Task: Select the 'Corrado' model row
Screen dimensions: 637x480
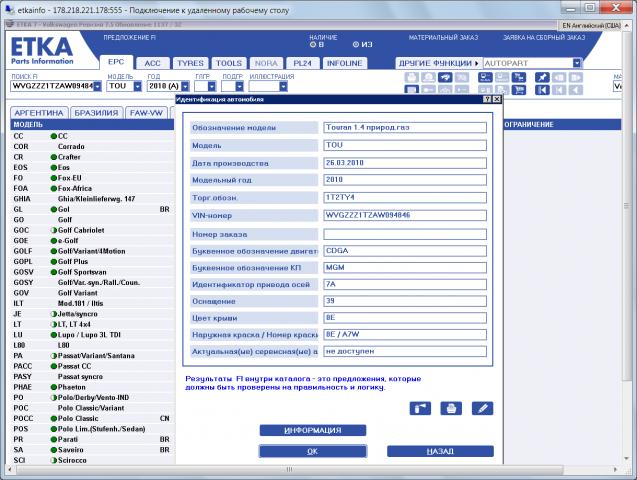Action: click(93, 146)
